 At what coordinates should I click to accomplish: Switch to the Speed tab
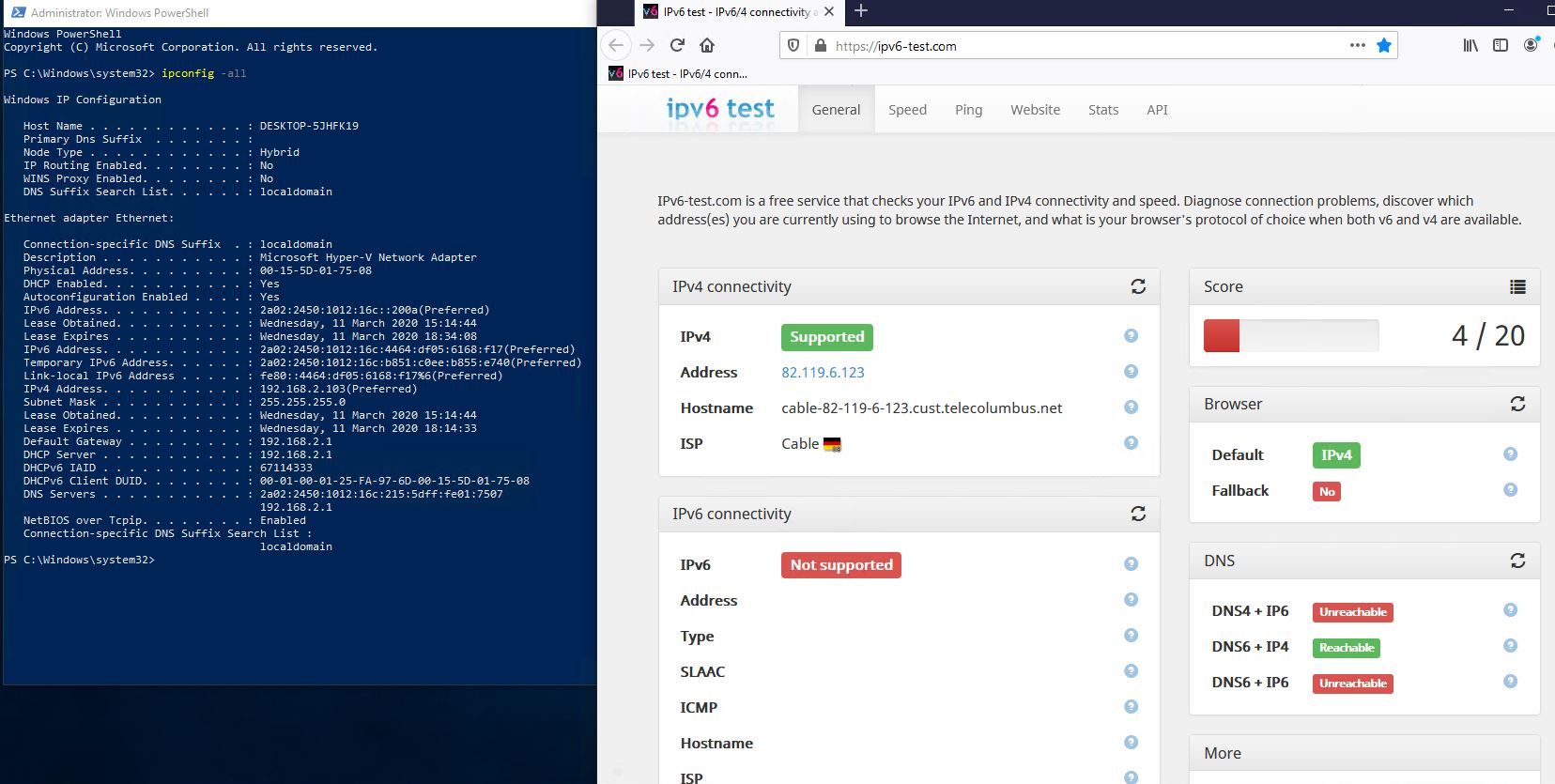coord(907,110)
